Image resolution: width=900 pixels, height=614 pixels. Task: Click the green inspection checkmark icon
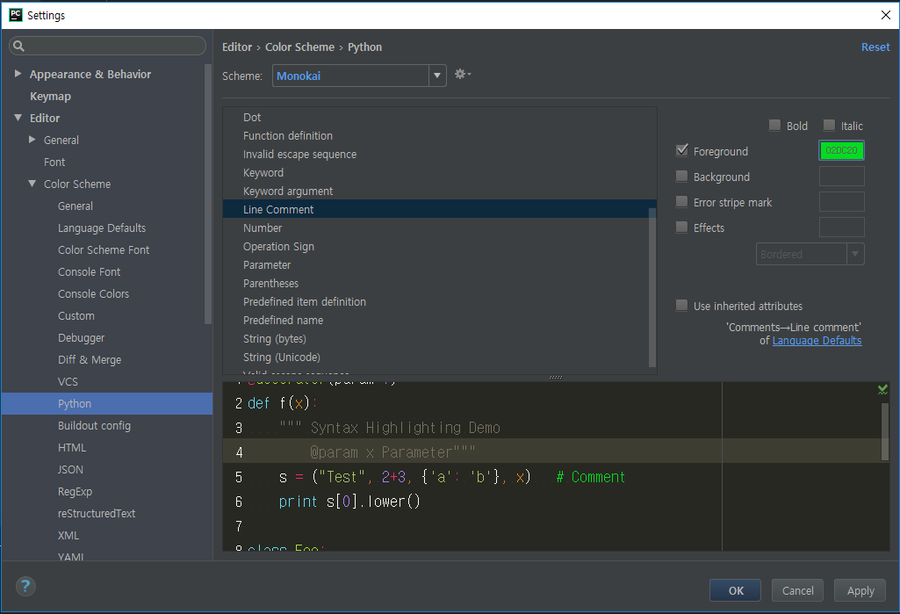click(882, 390)
